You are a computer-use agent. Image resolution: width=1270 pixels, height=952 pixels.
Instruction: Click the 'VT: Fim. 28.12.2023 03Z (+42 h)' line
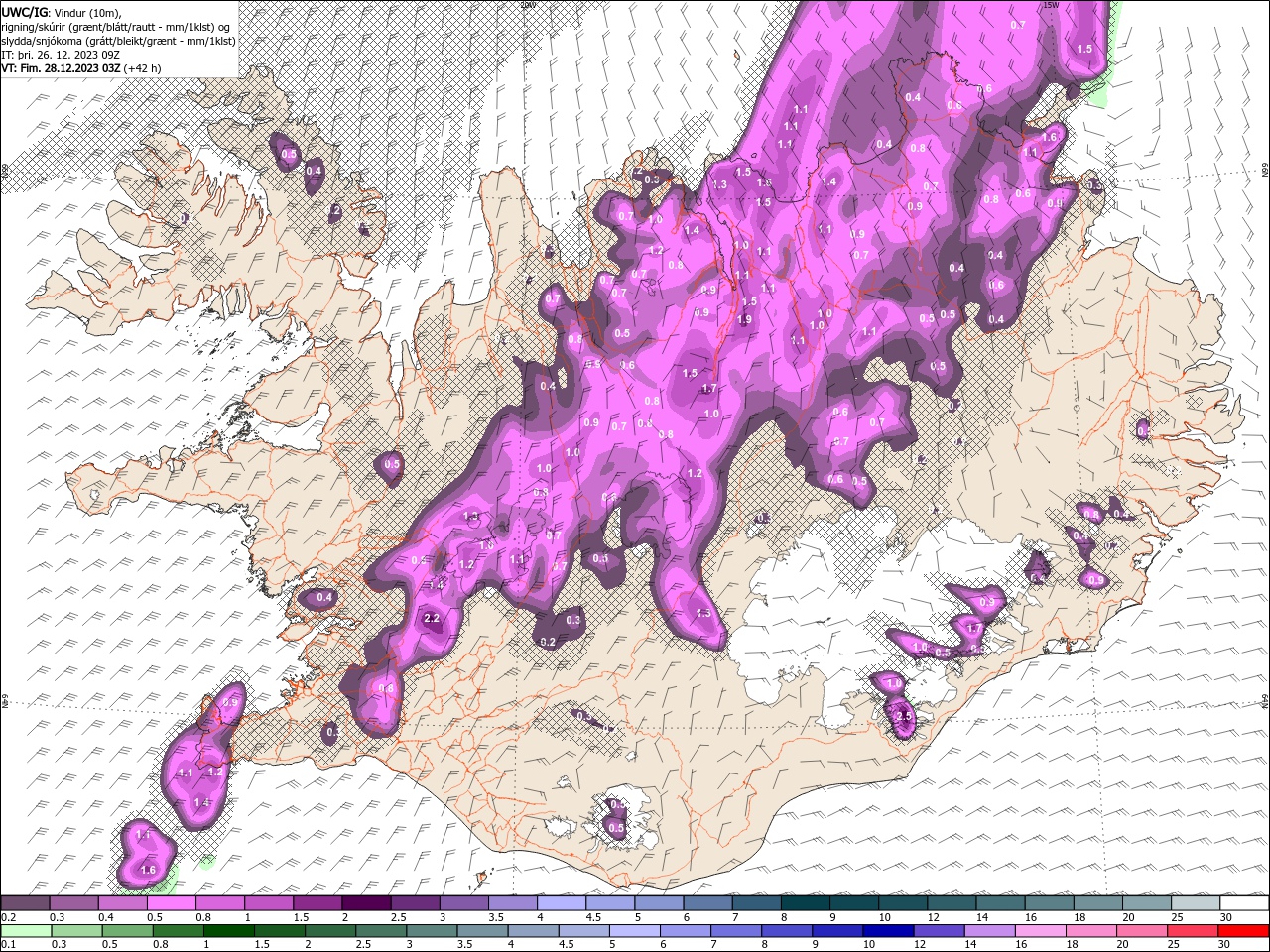[81, 68]
